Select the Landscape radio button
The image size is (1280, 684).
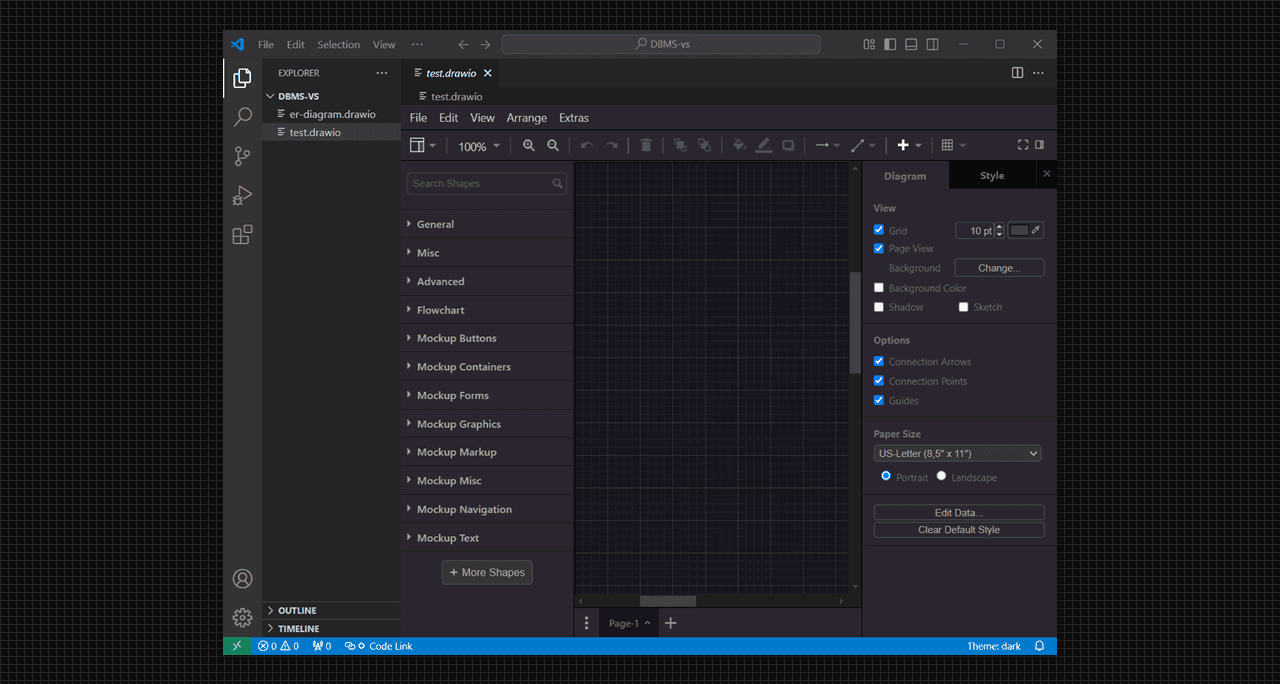click(941, 476)
